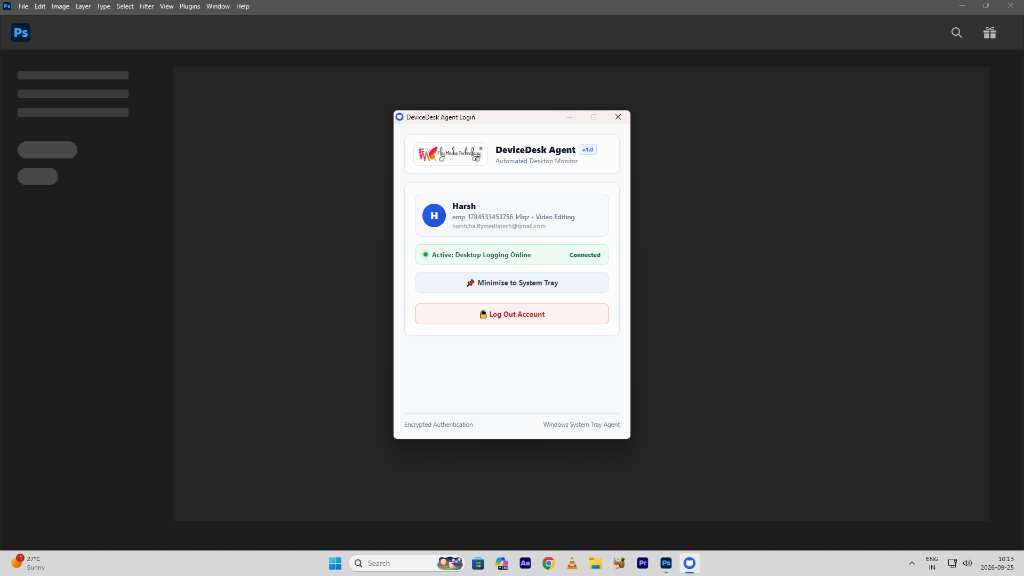Click the Photoshop home logo icon

(x=21, y=33)
